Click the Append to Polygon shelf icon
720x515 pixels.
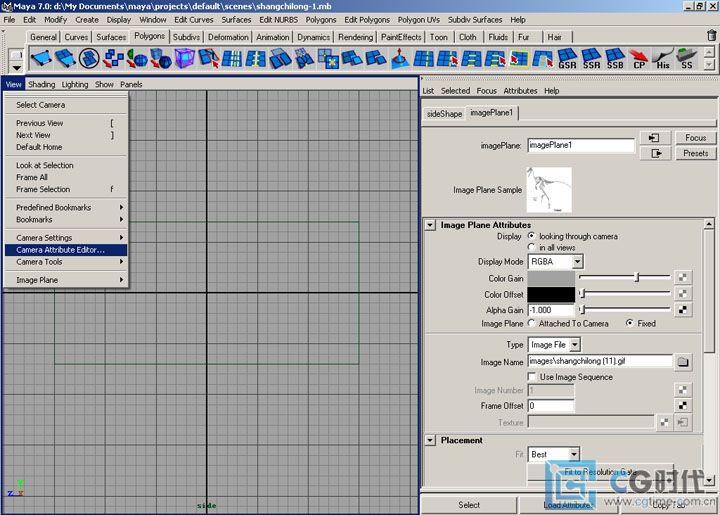pyautogui.click(x=65, y=59)
